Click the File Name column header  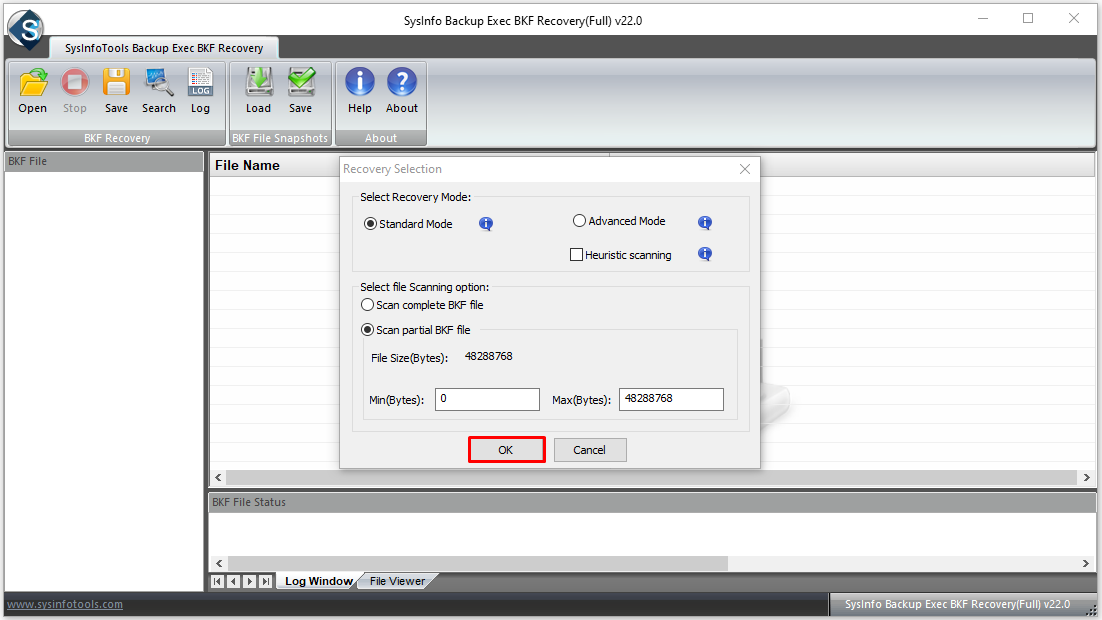coord(410,165)
